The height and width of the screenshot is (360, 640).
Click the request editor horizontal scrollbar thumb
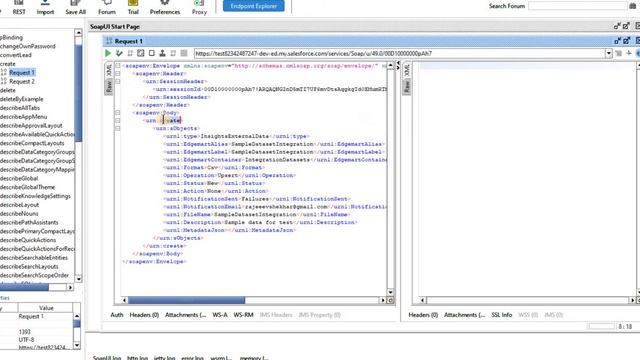tap(187, 300)
